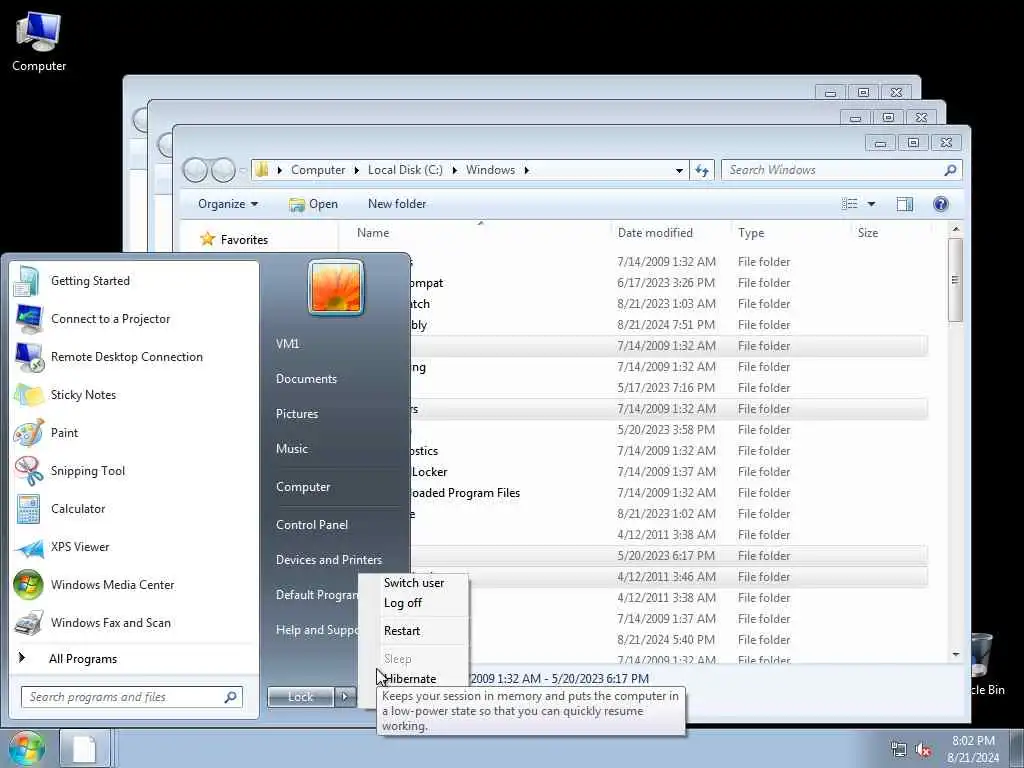Image resolution: width=1024 pixels, height=768 pixels.
Task: Click the taskbar clock showing 8:02 PM
Action: [973, 749]
